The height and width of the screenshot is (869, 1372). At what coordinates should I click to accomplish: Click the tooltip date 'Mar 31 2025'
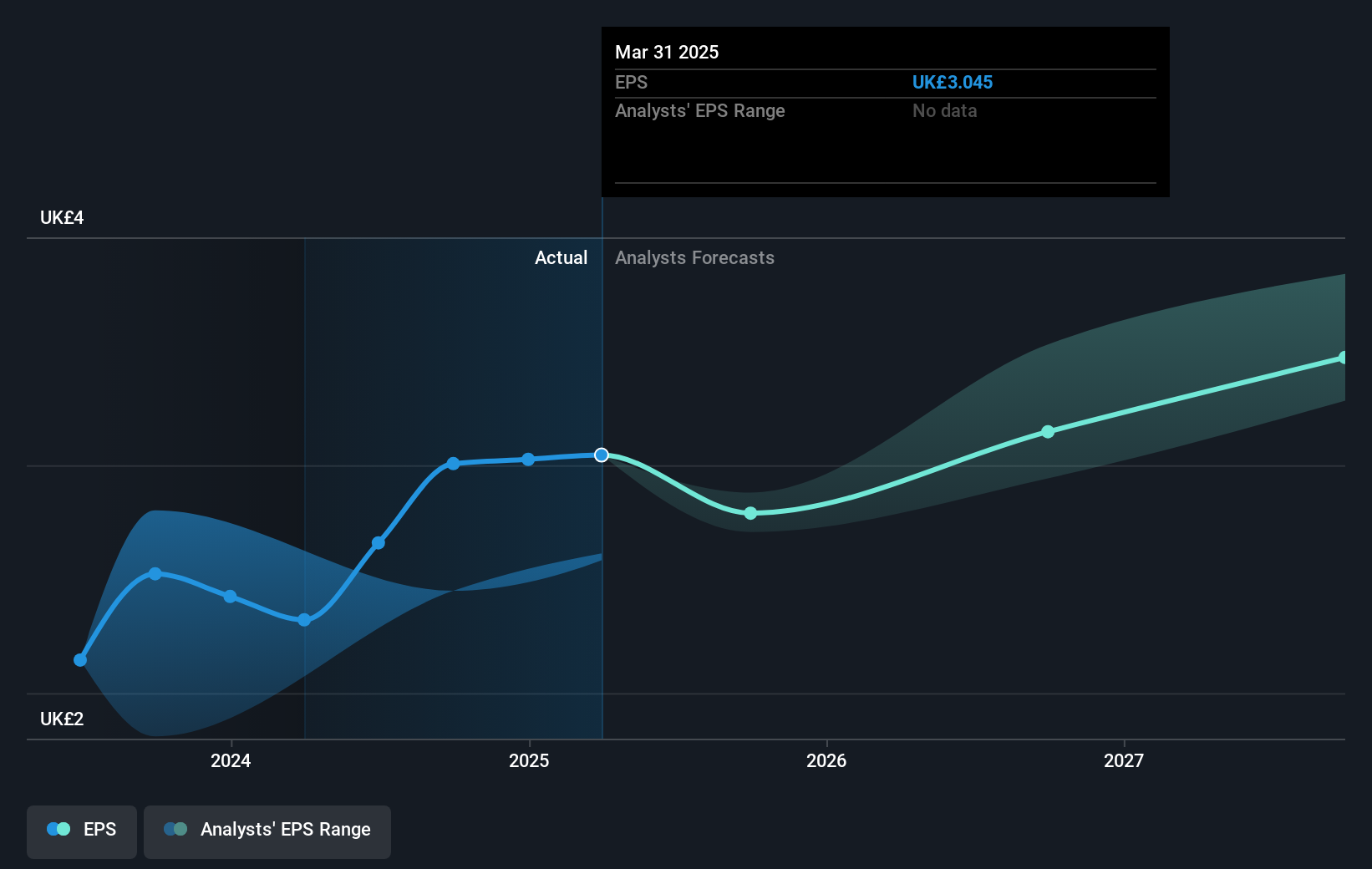[667, 52]
